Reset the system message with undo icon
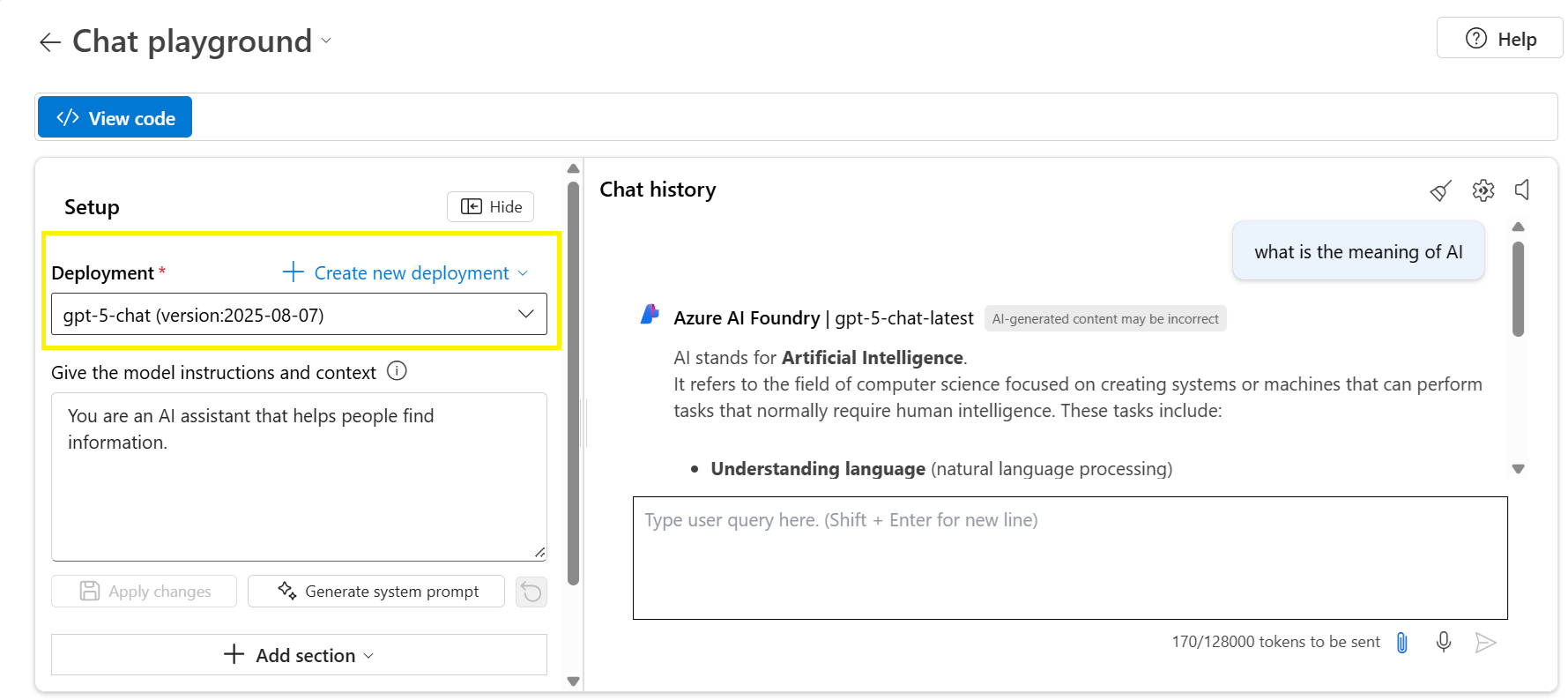This screenshot has width=1568, height=700. tap(531, 592)
